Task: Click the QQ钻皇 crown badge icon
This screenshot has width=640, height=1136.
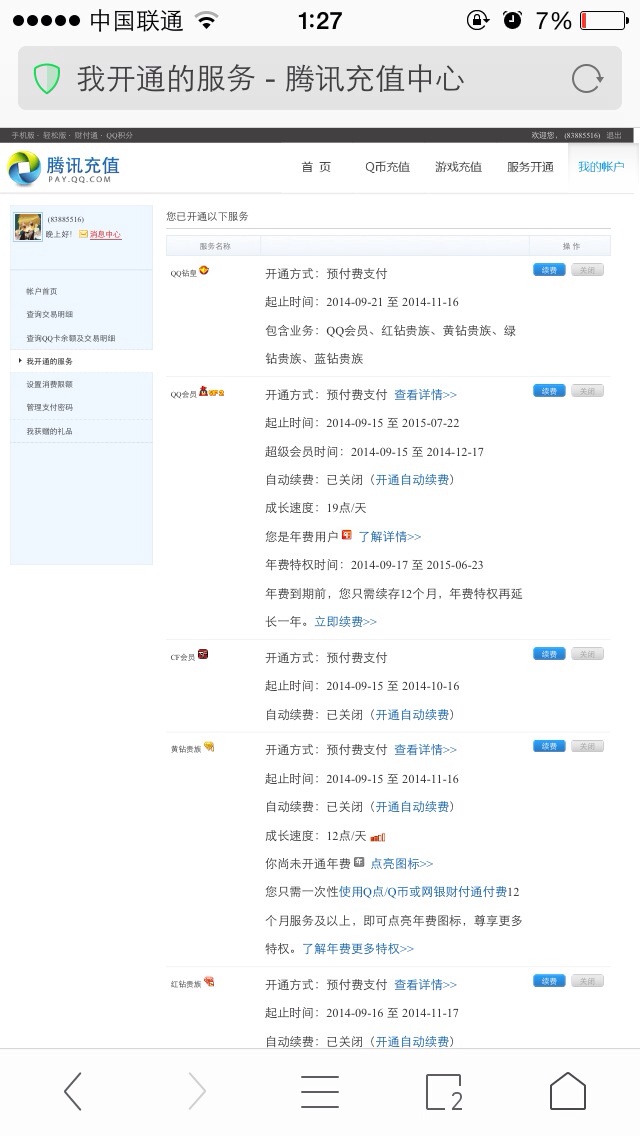Action: pos(204,270)
